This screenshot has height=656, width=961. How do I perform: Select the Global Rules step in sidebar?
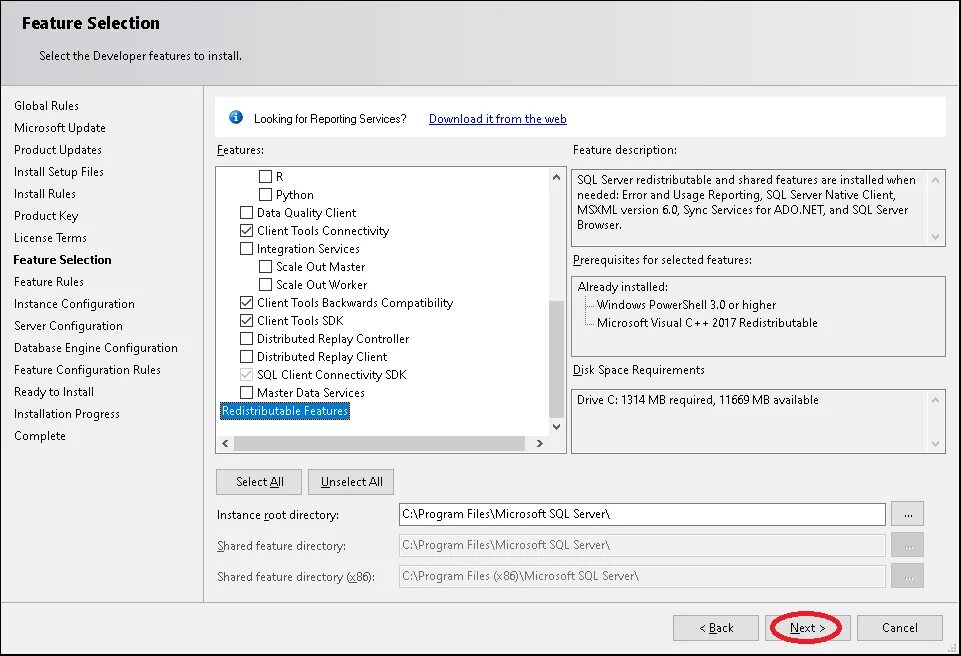tap(47, 105)
